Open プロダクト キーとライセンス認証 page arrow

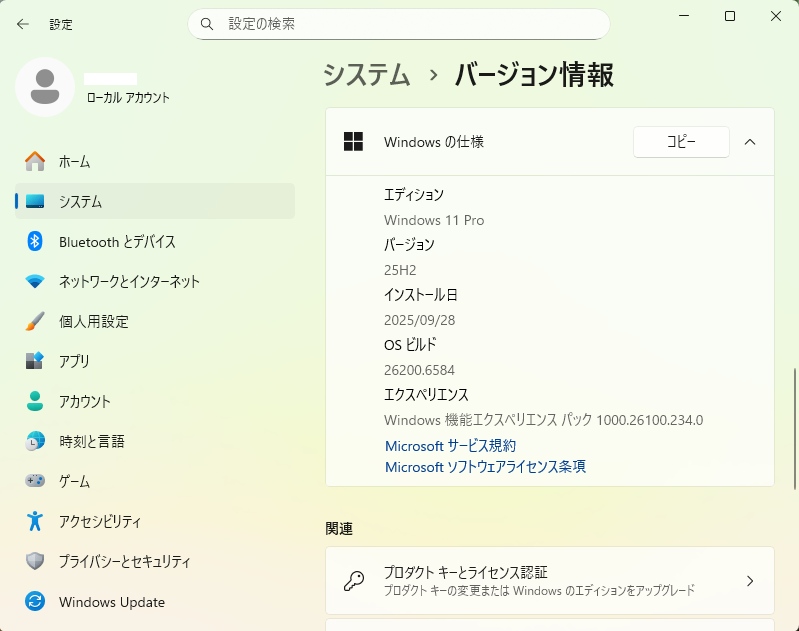click(x=750, y=581)
